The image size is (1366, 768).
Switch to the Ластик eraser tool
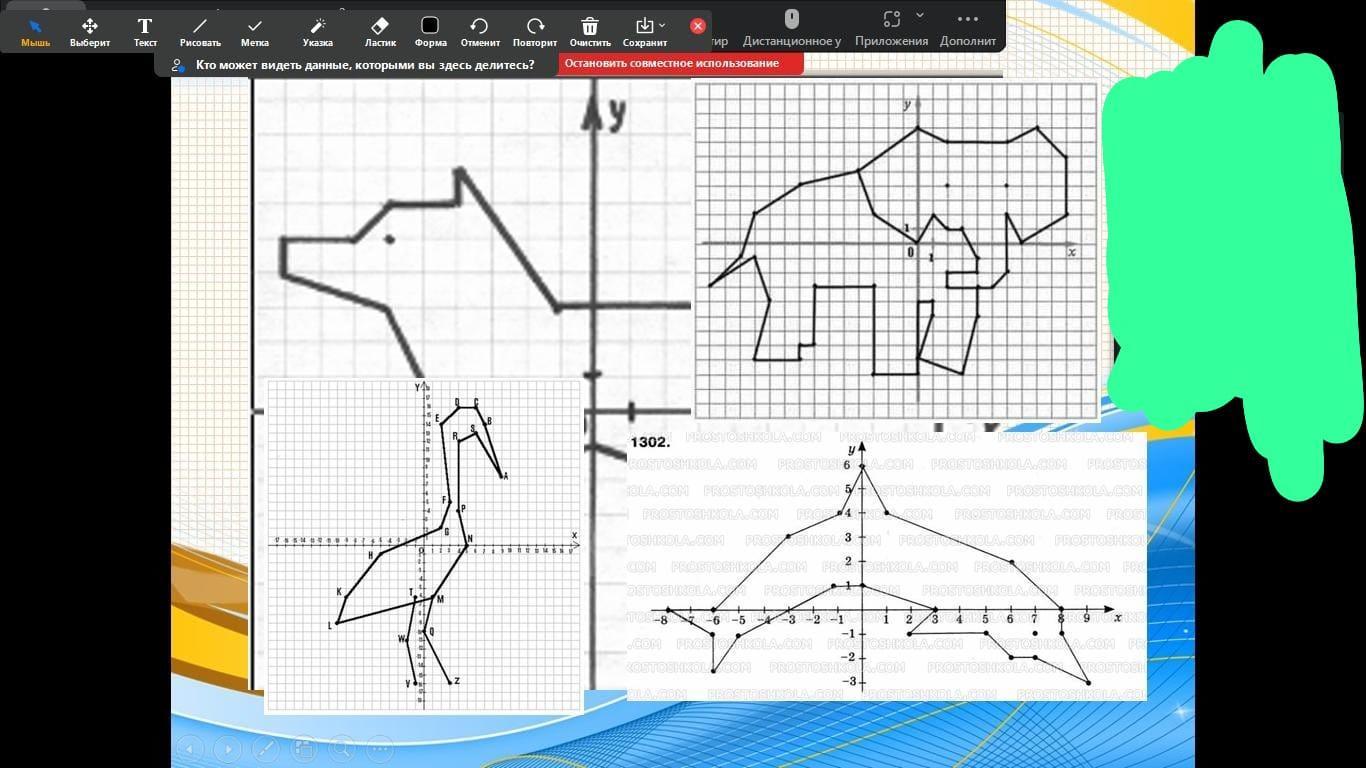point(380,32)
